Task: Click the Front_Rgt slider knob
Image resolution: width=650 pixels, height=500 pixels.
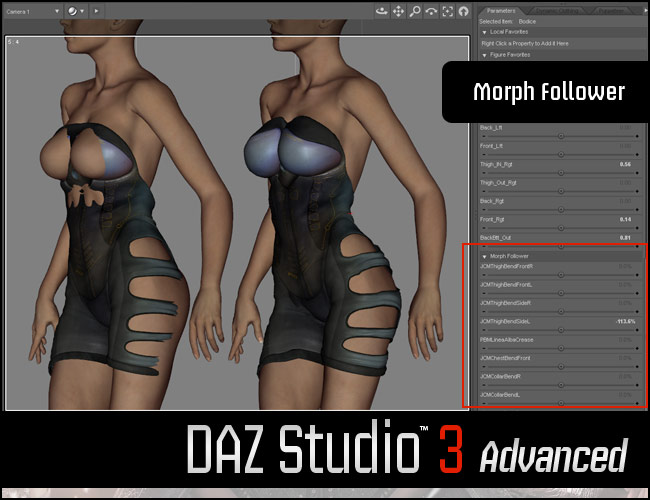Action: tap(561, 228)
